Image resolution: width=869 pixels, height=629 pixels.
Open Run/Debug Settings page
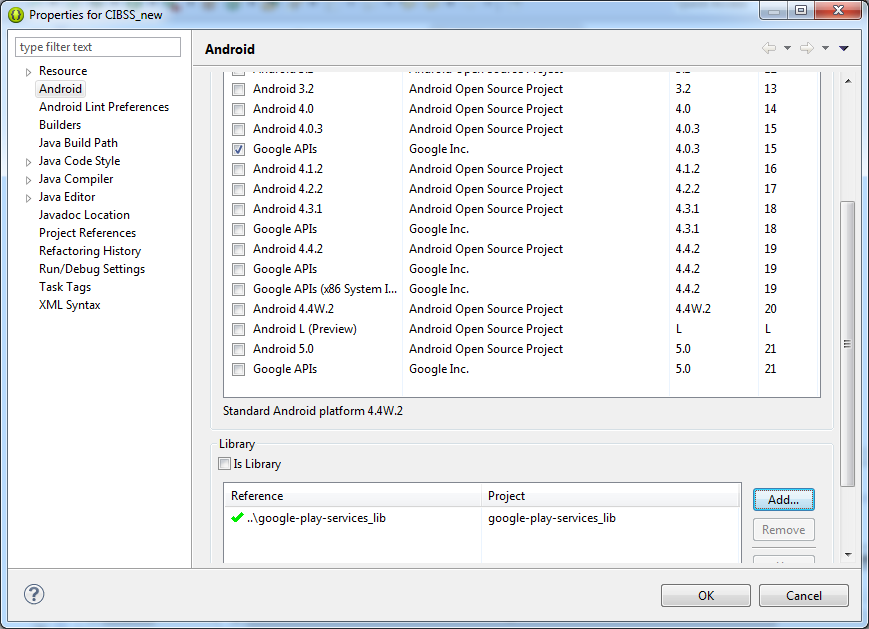click(91, 269)
